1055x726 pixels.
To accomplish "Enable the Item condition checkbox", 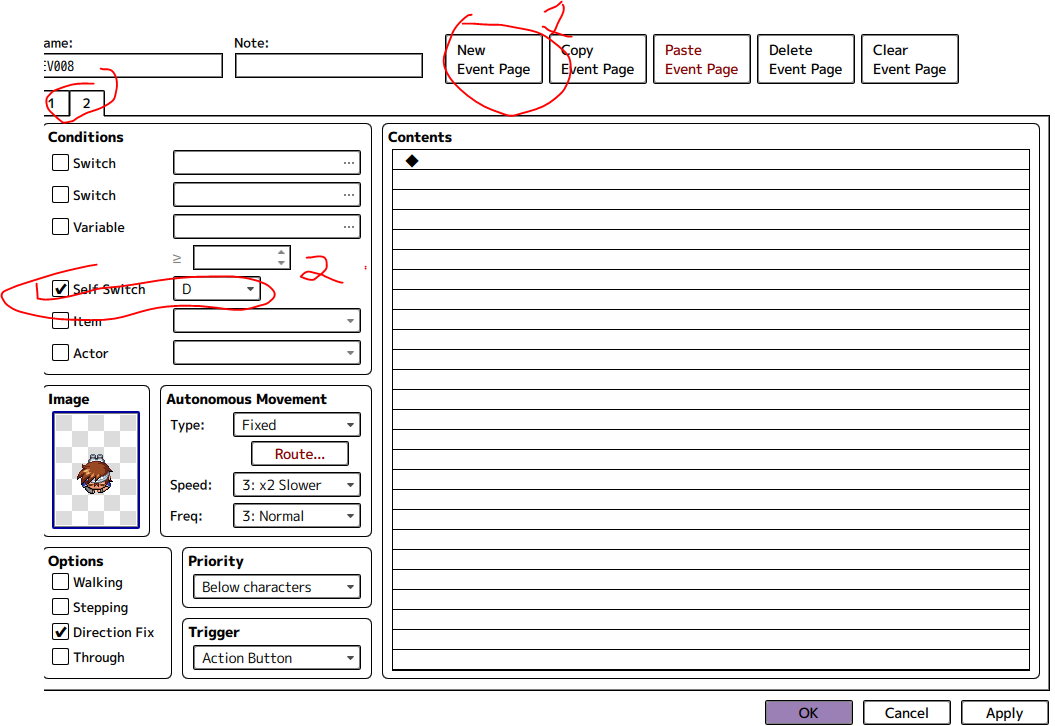I will [60, 320].
